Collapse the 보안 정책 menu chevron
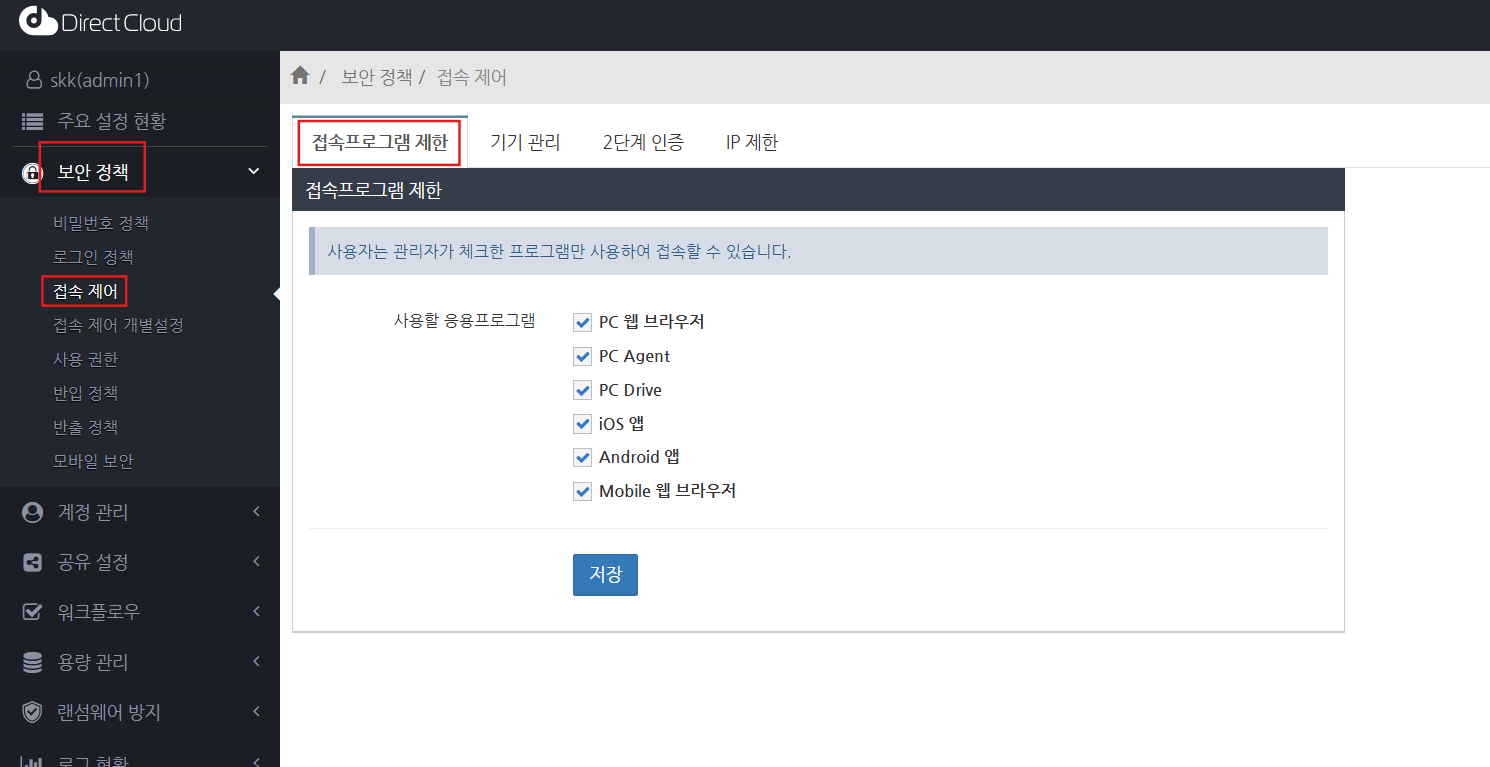This screenshot has width=1490, height=767. tap(254, 172)
